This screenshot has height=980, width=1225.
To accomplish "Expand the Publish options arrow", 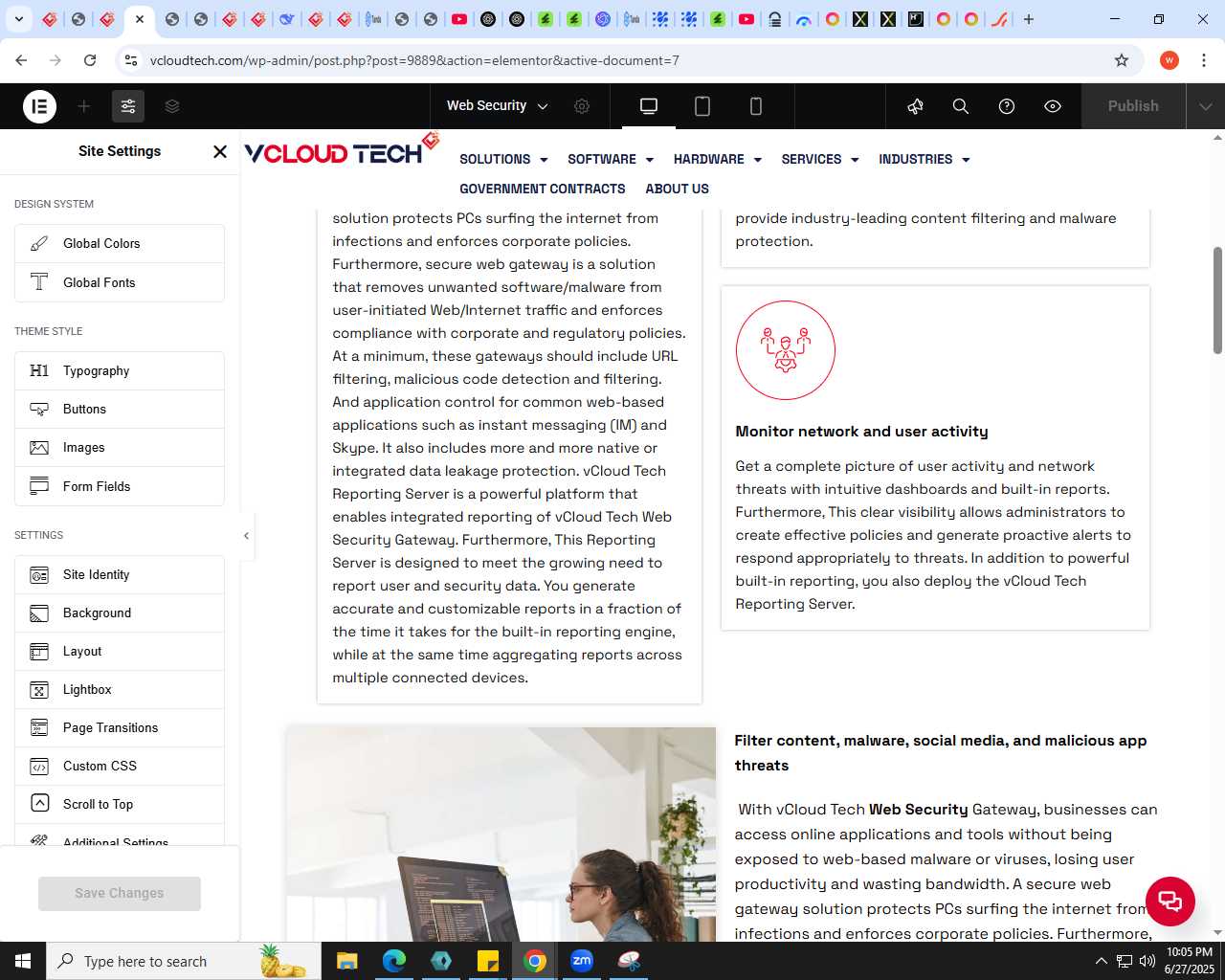I will tap(1205, 106).
